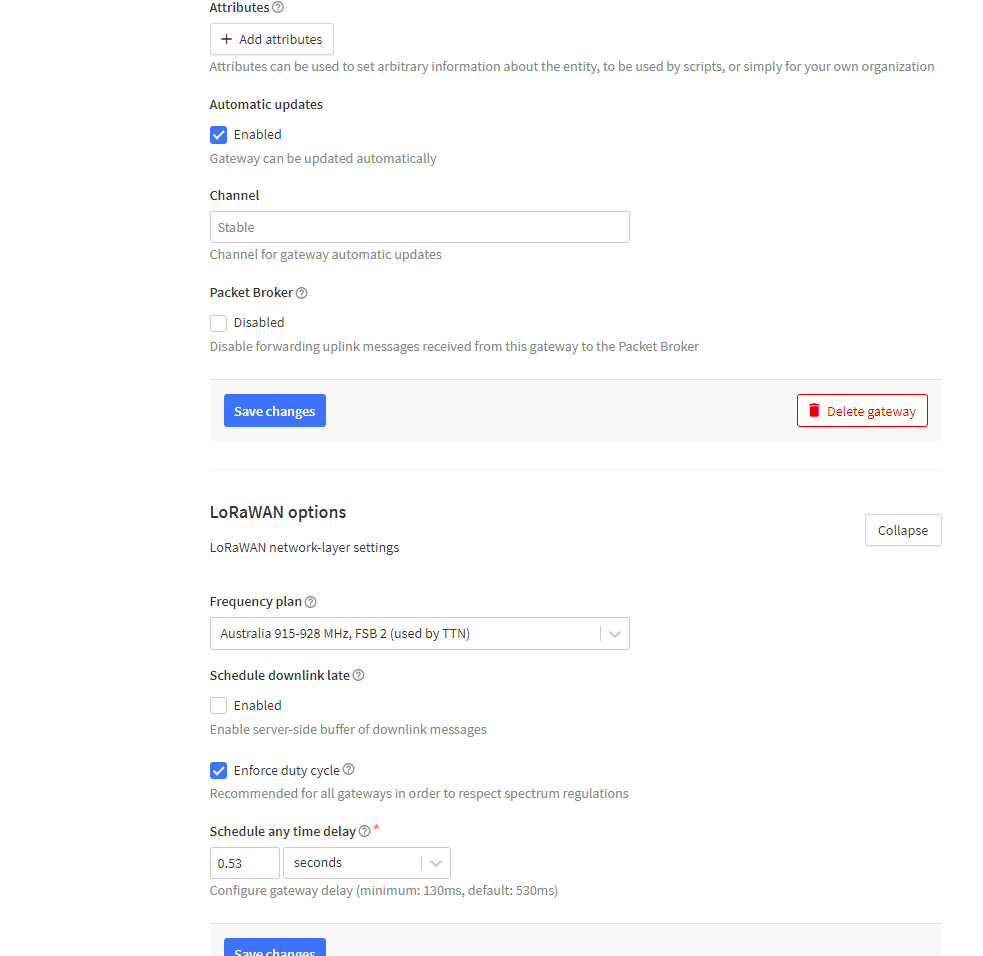
Task: Open the Schedule downlink late help tooltip
Action: click(358, 675)
